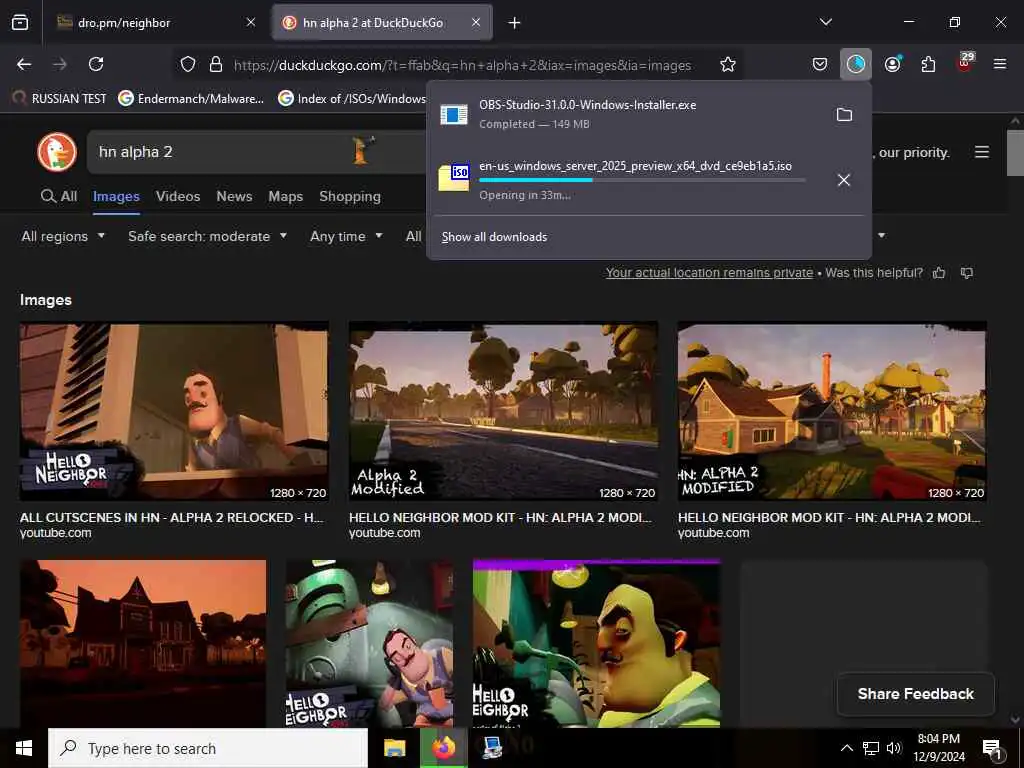Open the Firefox account avatar icon
This screenshot has height=768, width=1024.
(892, 64)
